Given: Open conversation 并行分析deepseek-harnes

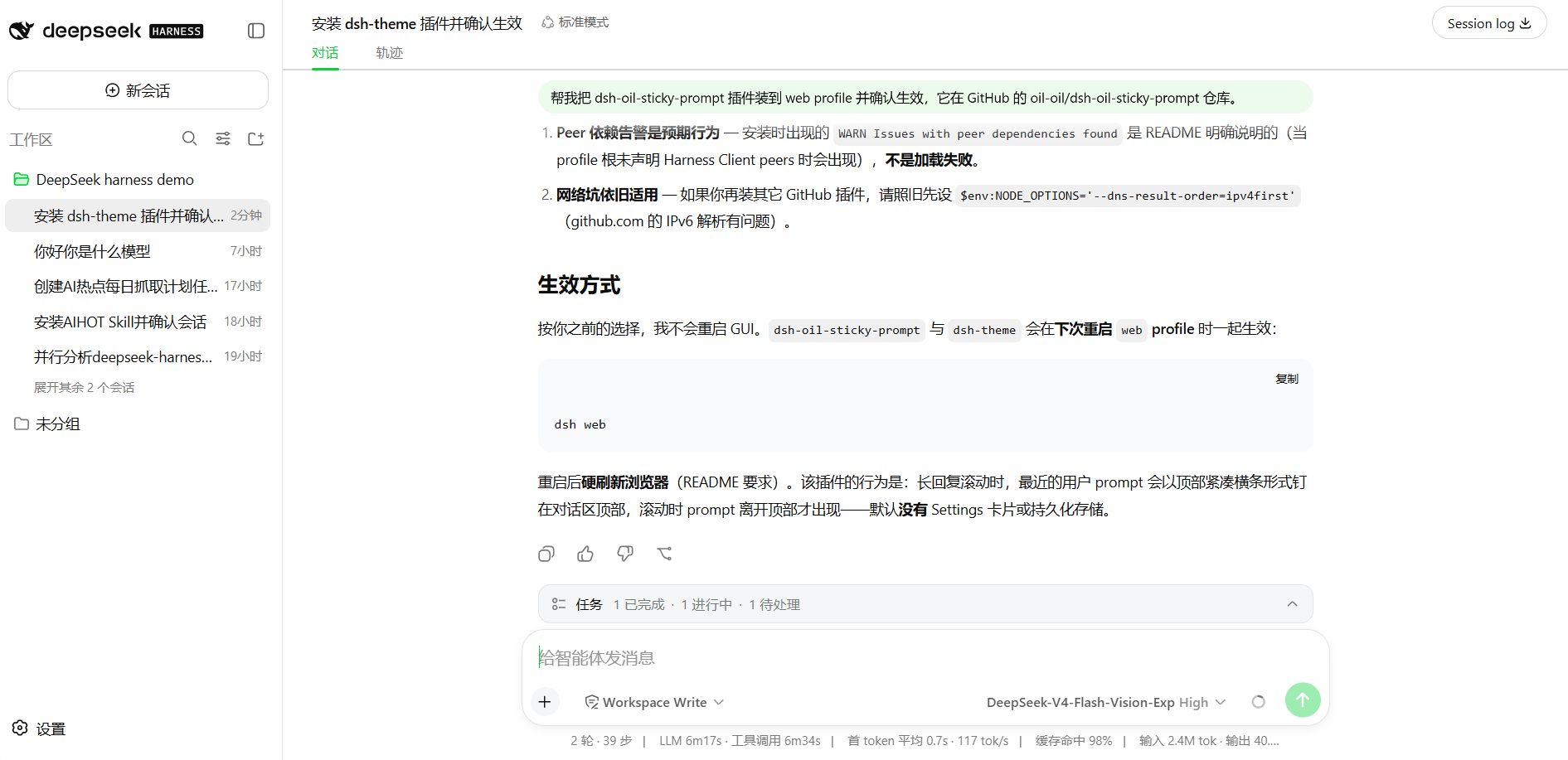Looking at the screenshot, I should point(138,356).
